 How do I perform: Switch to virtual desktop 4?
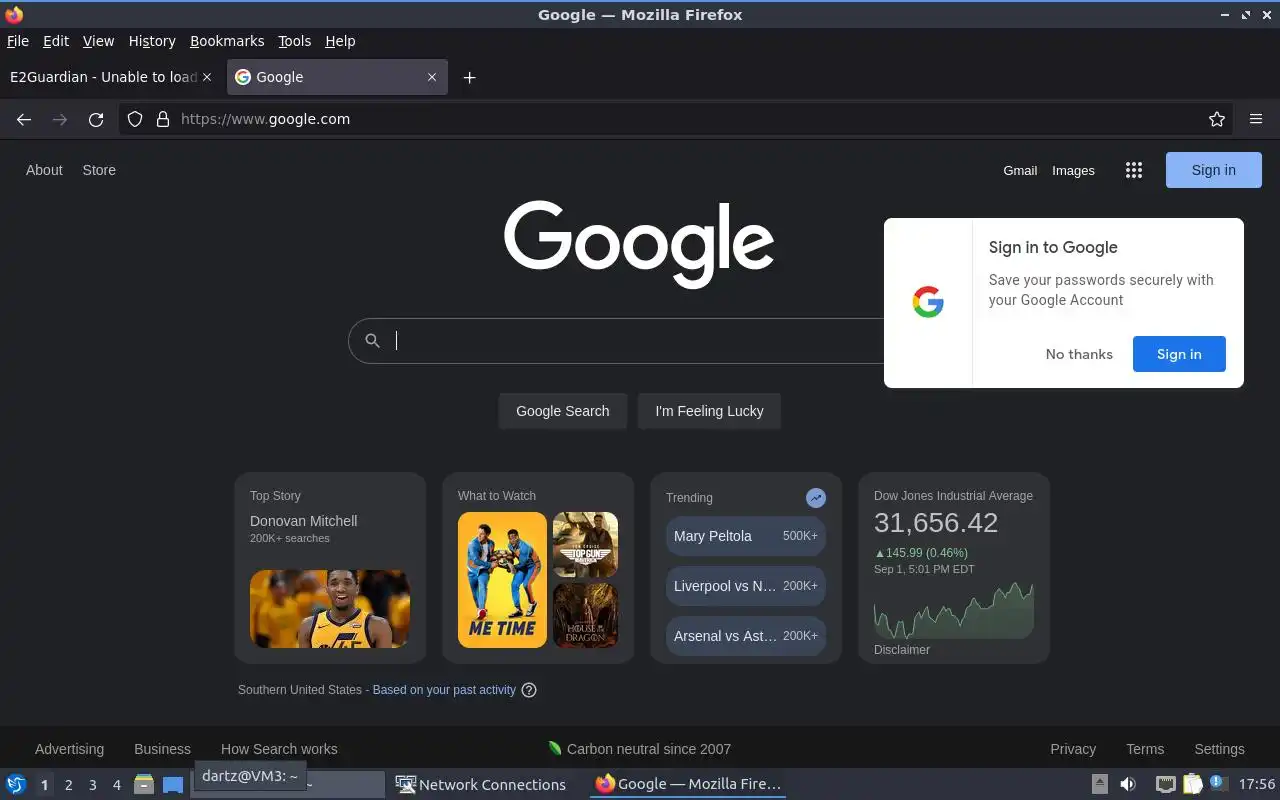pos(116,785)
